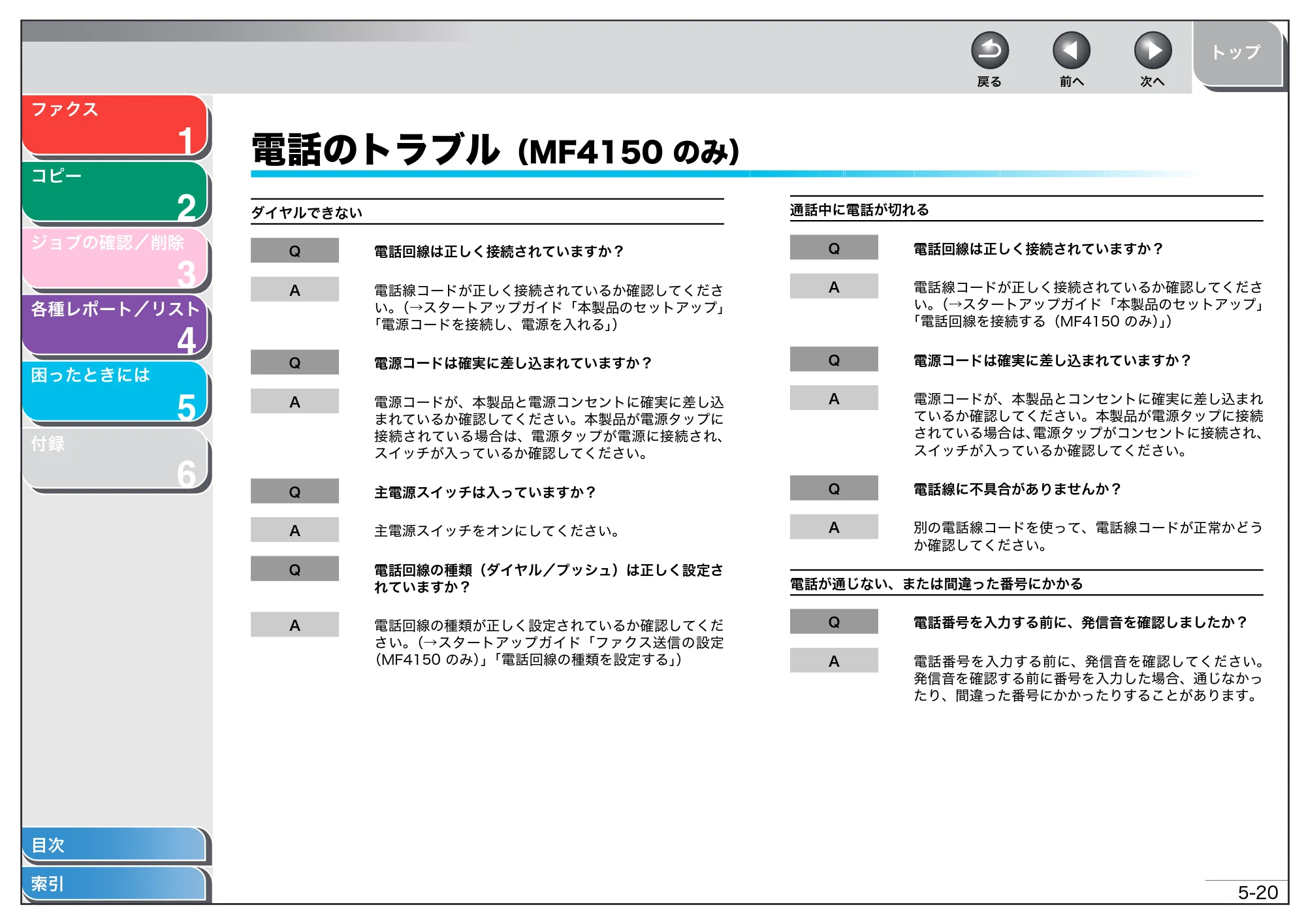Click the answer 主電源スイッチをオンにしてください。
The width and height of the screenshot is (1306, 924).
point(498,531)
